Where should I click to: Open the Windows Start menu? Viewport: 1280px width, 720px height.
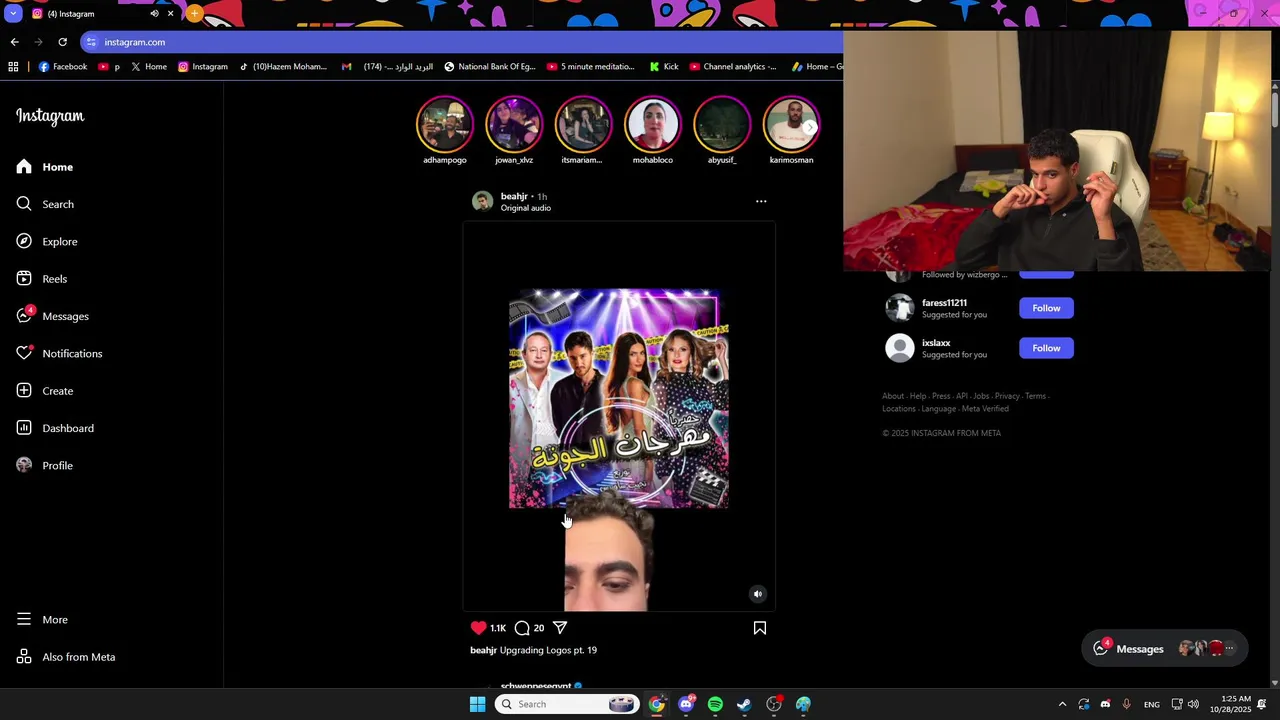477,704
